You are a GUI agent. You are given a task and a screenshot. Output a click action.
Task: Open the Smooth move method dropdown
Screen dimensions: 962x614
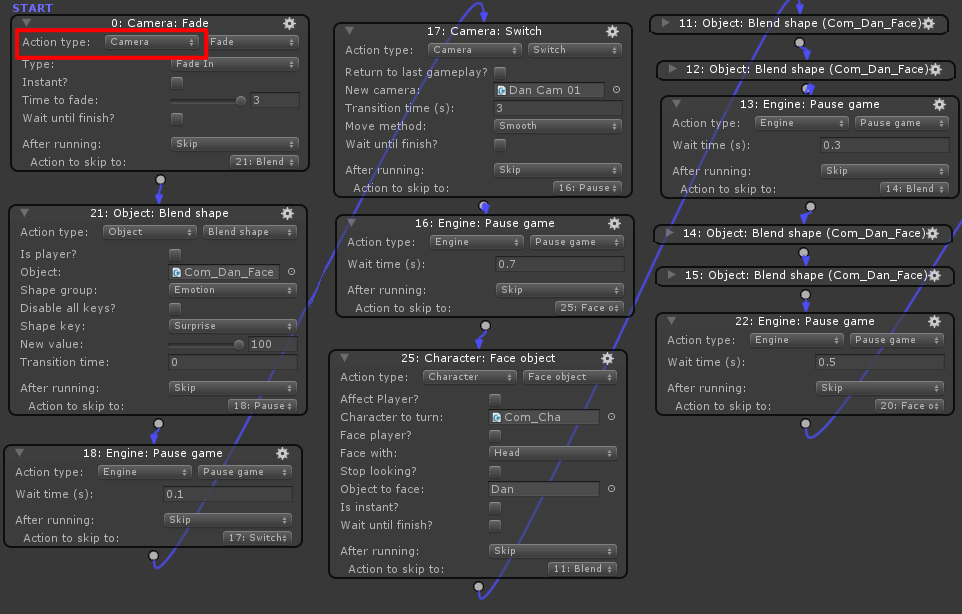click(x=558, y=126)
